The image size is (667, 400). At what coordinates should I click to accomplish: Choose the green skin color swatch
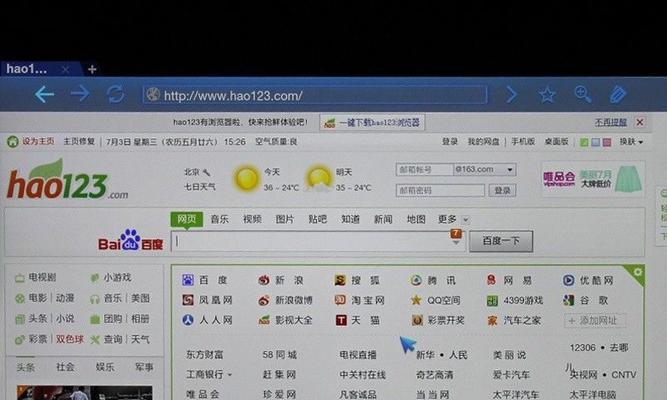(584, 142)
